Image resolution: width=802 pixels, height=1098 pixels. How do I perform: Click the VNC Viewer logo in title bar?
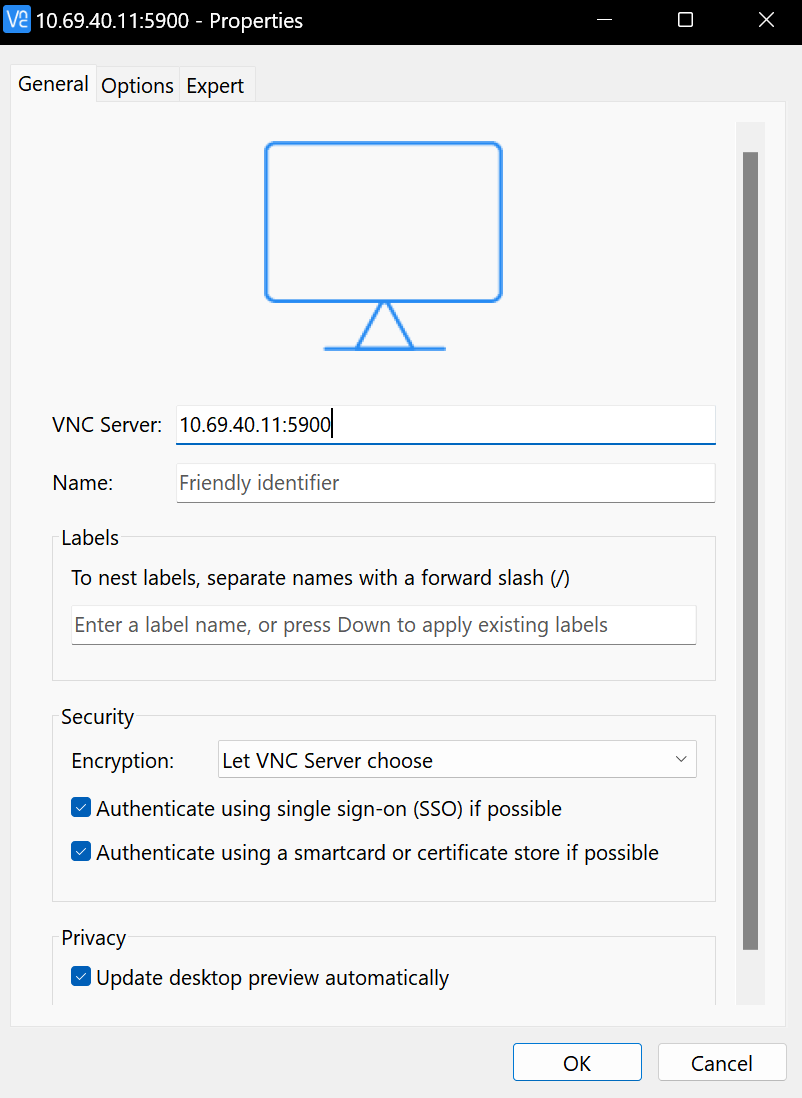17,20
